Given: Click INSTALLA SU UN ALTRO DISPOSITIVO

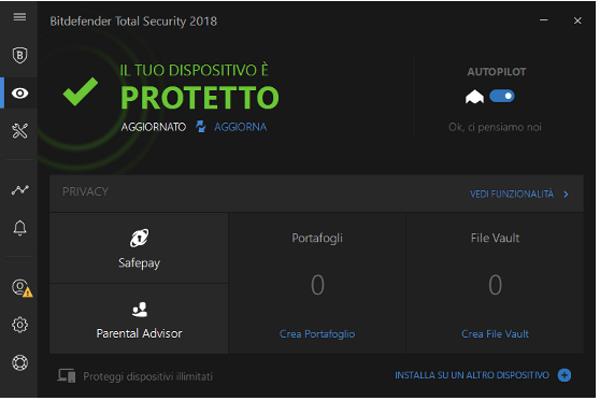Looking at the screenshot, I should pyautogui.click(x=472, y=375).
